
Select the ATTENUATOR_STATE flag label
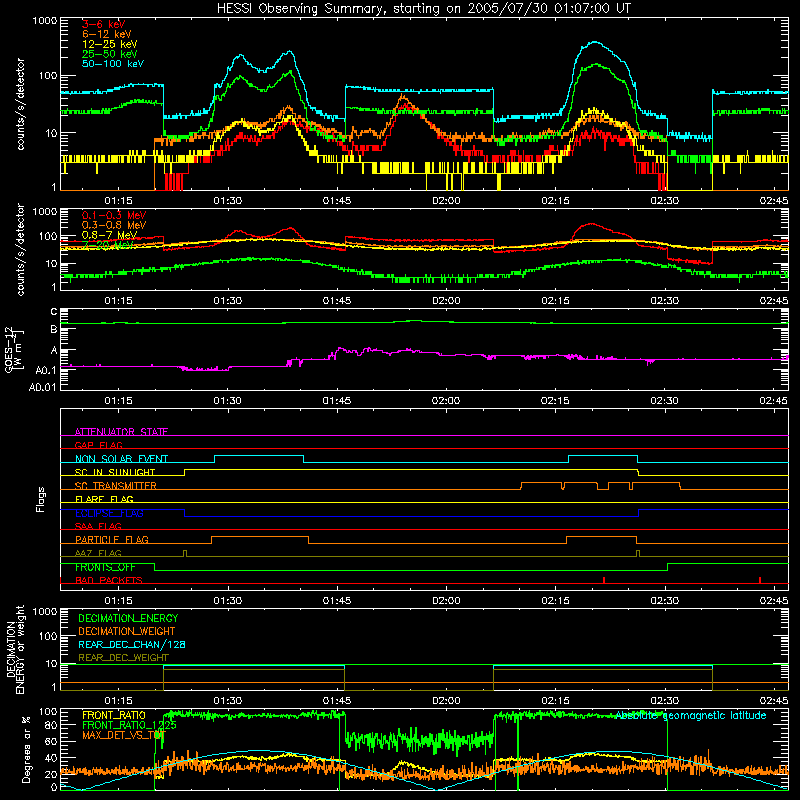[121, 432]
